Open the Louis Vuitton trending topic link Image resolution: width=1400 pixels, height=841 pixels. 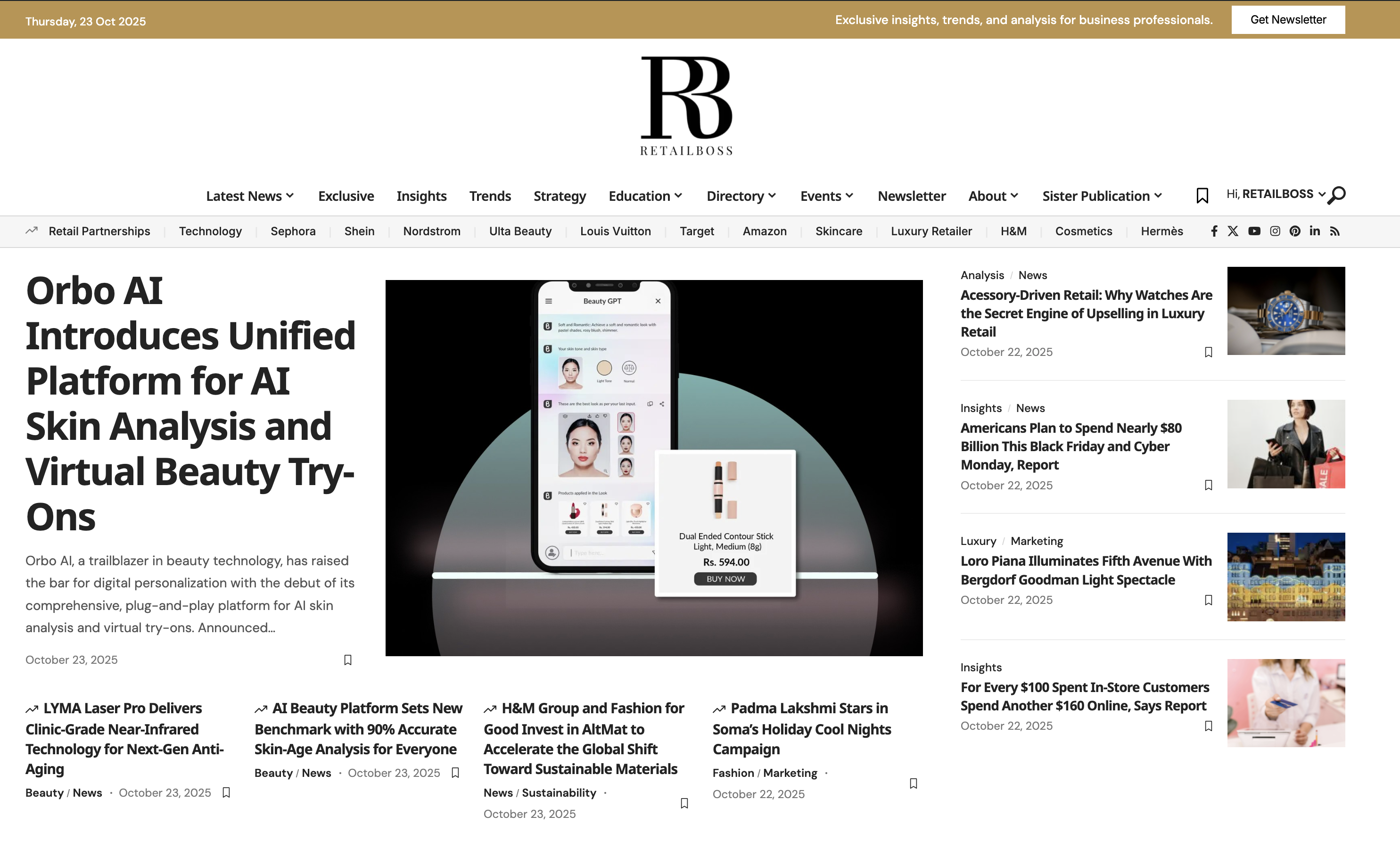tap(615, 231)
